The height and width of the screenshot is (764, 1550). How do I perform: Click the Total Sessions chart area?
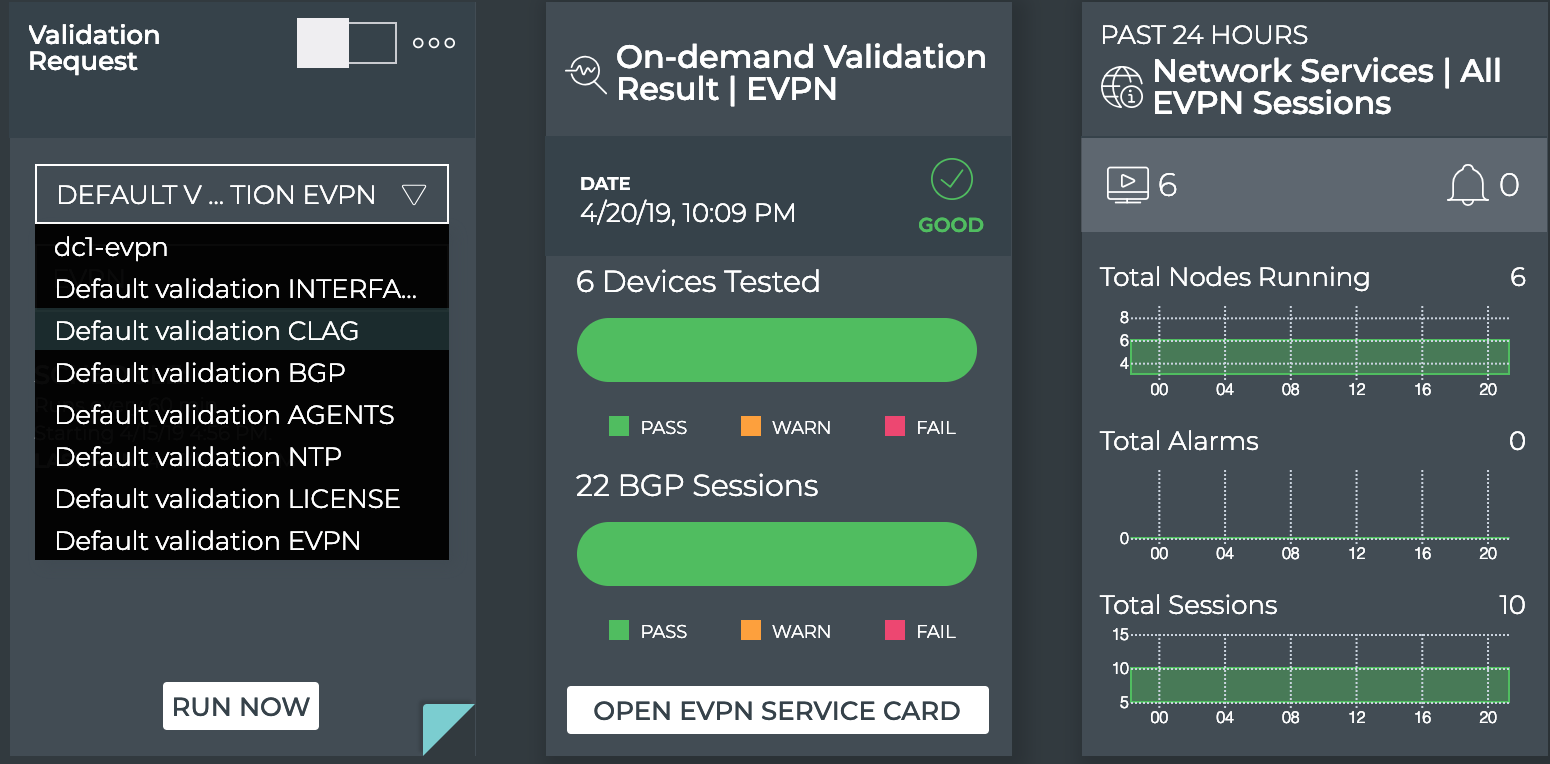pos(1319,685)
